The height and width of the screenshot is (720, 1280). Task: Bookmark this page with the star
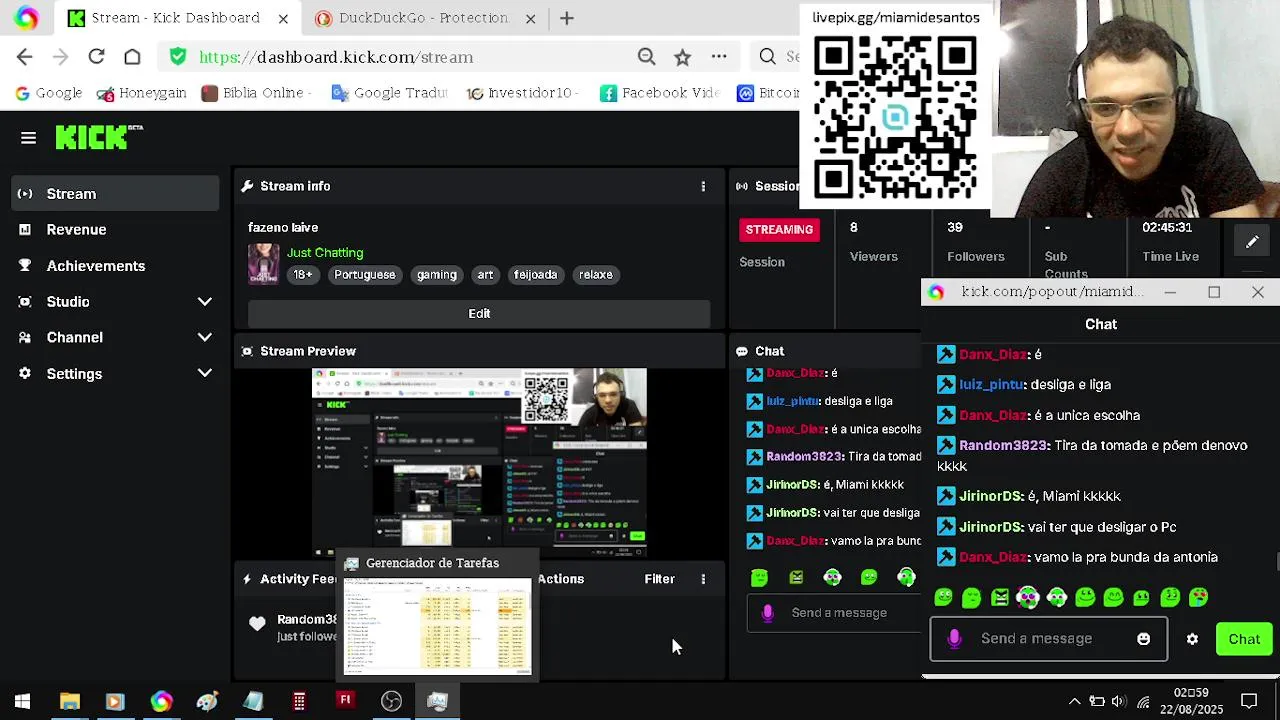coord(682,57)
